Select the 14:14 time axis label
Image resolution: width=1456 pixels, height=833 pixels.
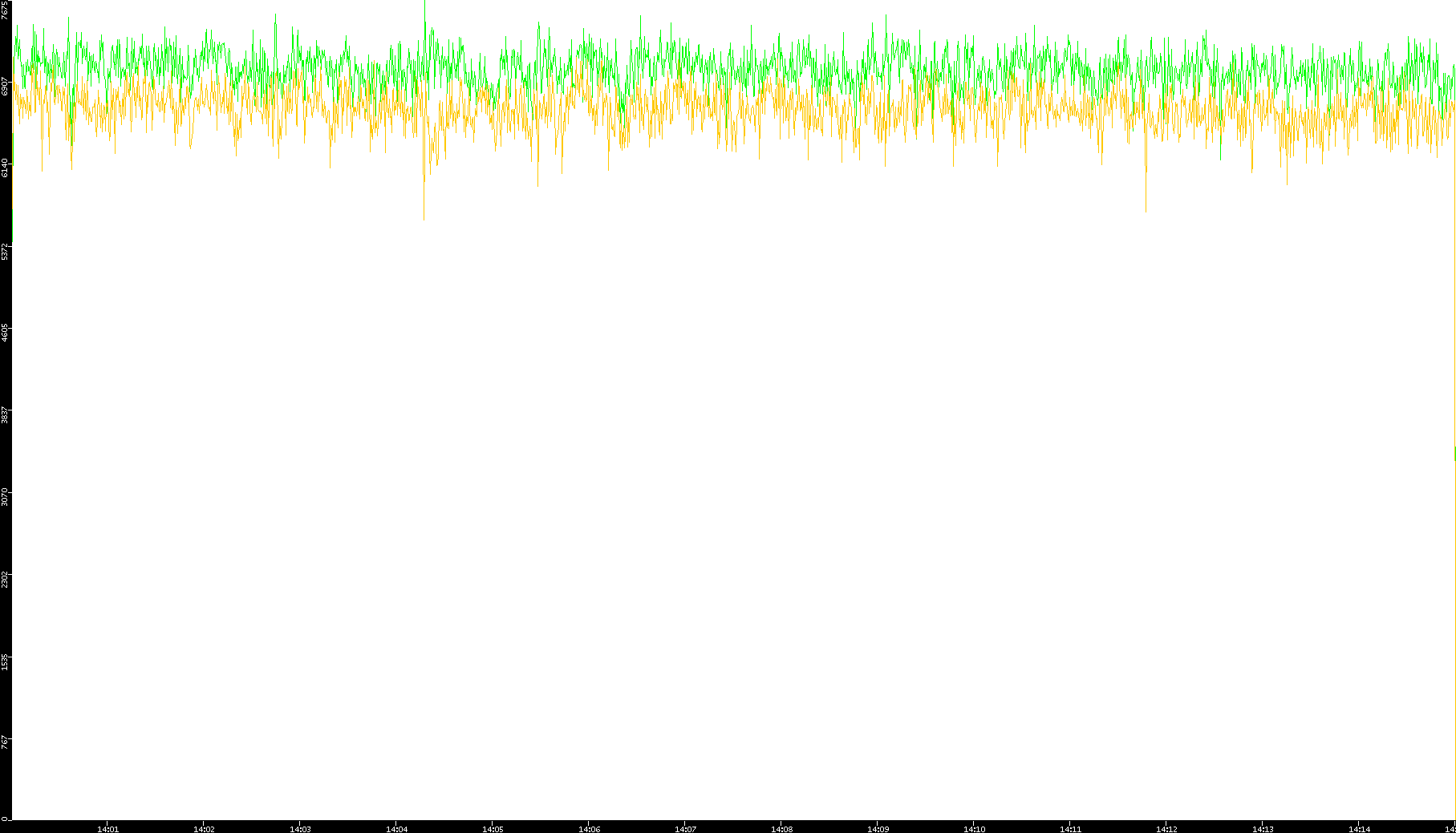[x=1359, y=828]
